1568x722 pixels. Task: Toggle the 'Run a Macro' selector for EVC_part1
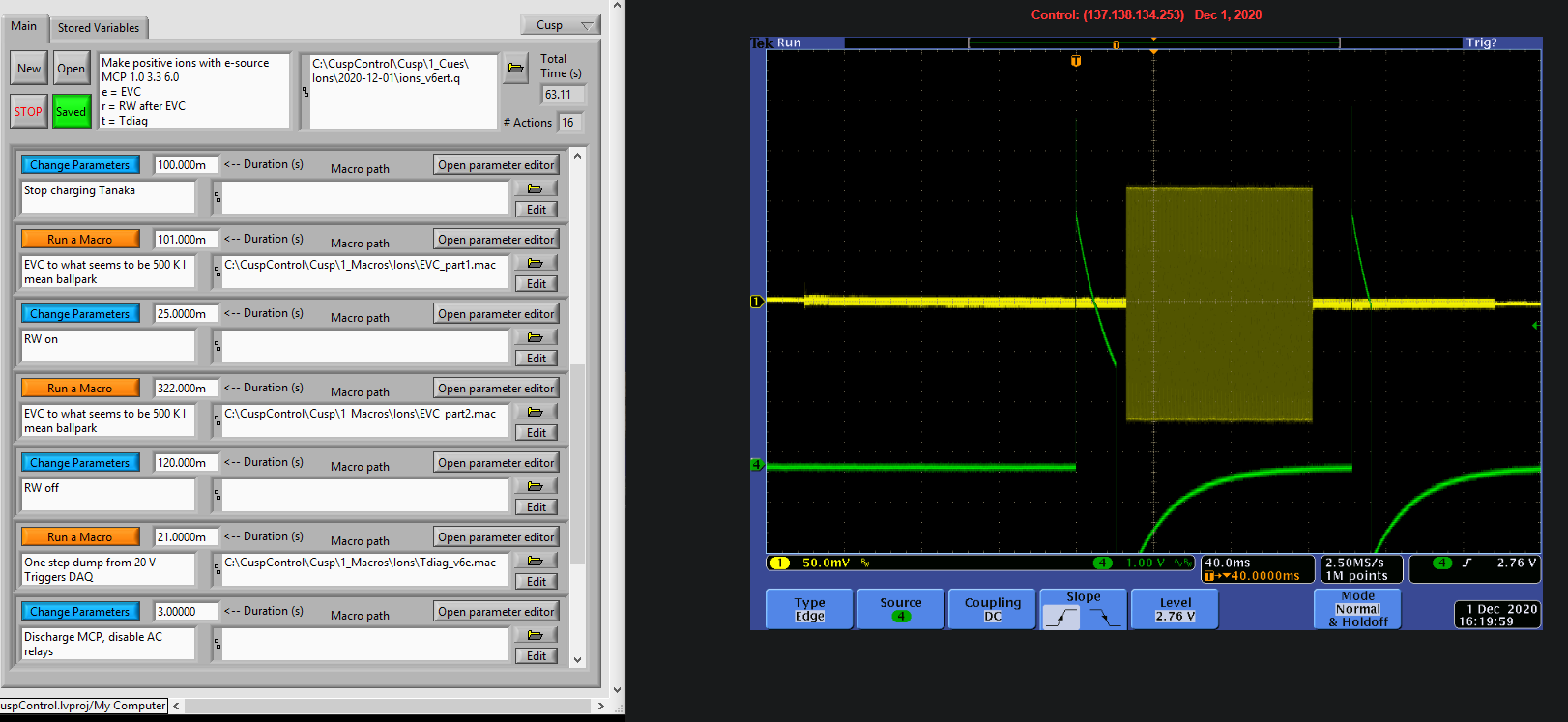pos(80,240)
